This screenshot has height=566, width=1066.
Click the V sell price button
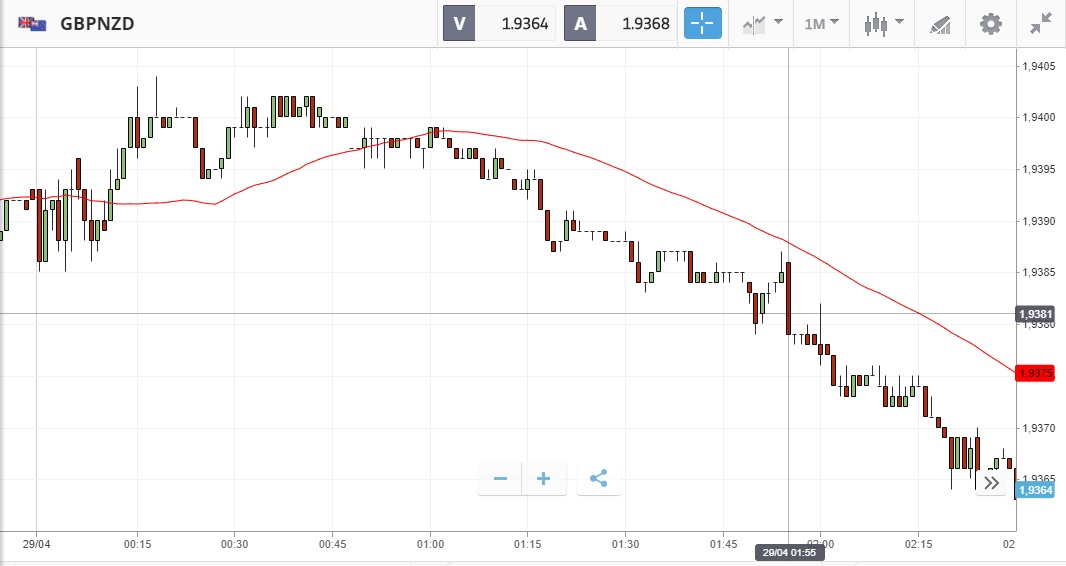pyautogui.click(x=499, y=23)
